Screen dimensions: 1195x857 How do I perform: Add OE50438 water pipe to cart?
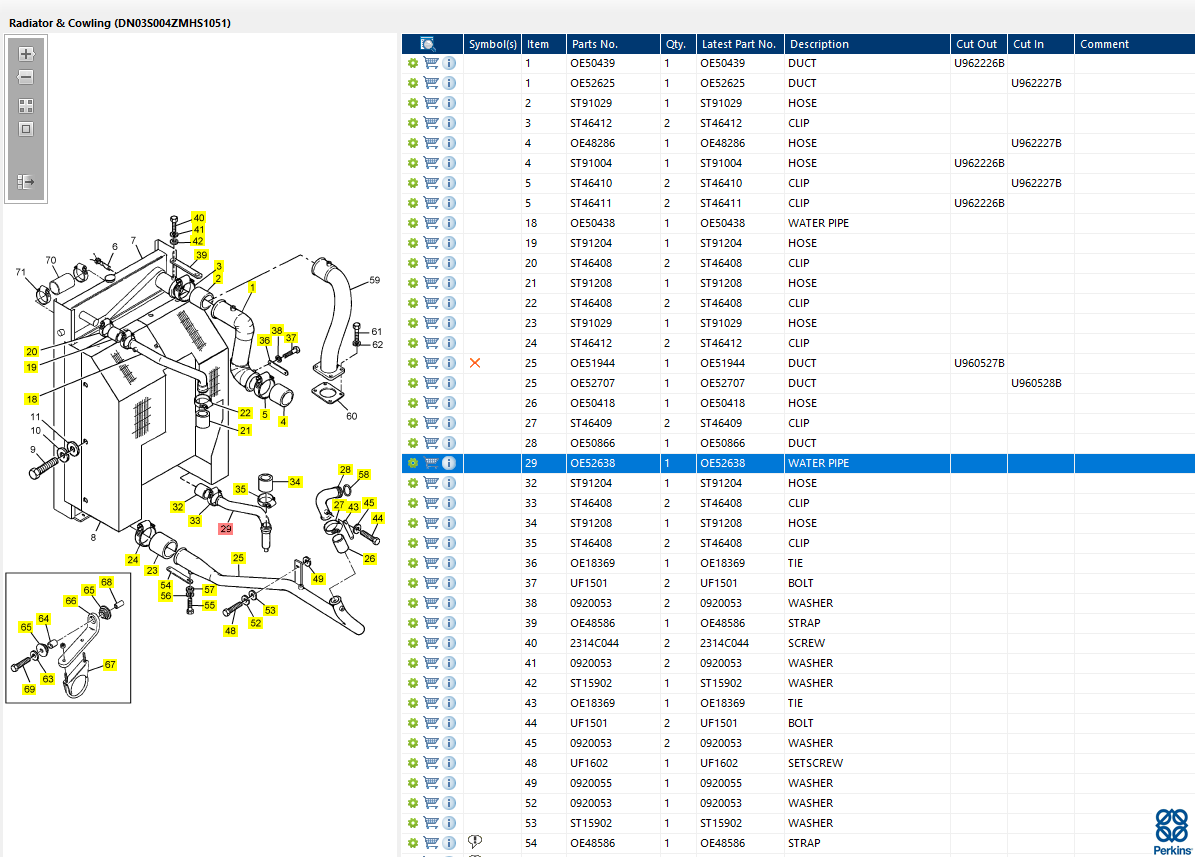tap(431, 223)
